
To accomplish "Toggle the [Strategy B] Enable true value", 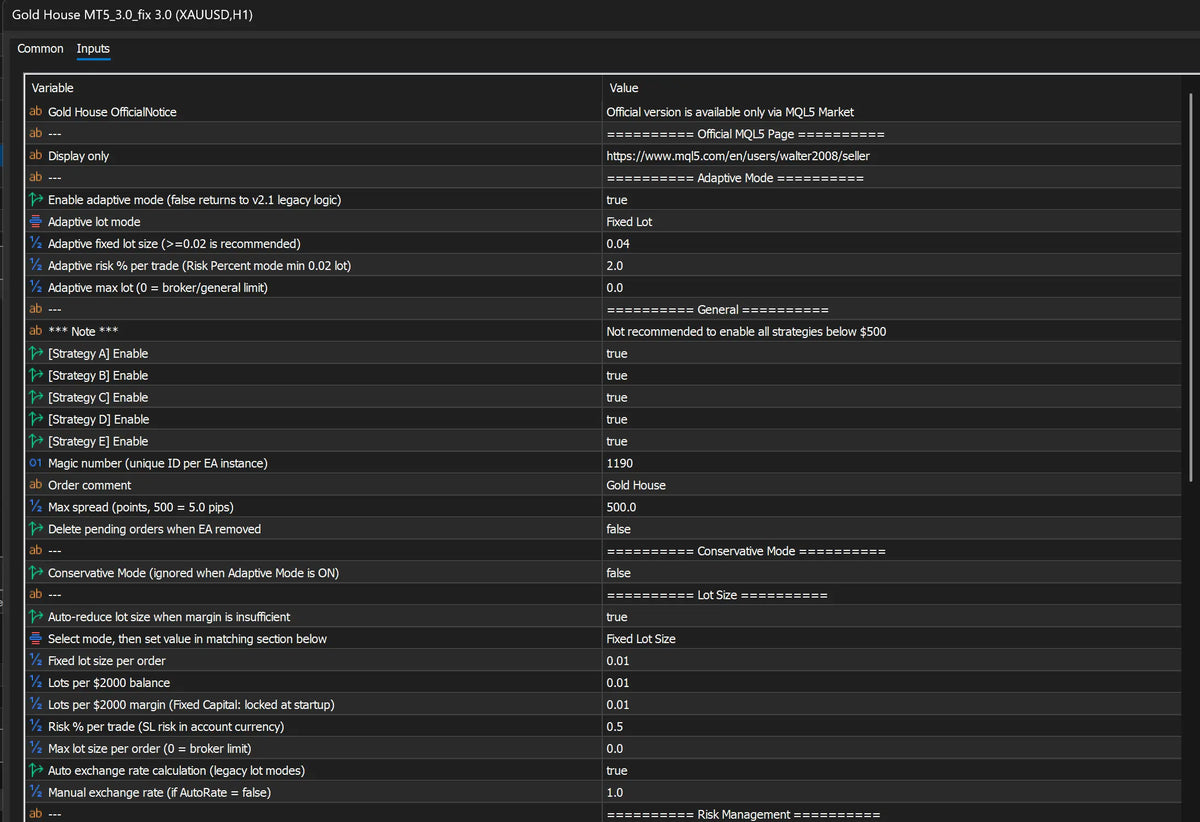I will click(x=617, y=376).
